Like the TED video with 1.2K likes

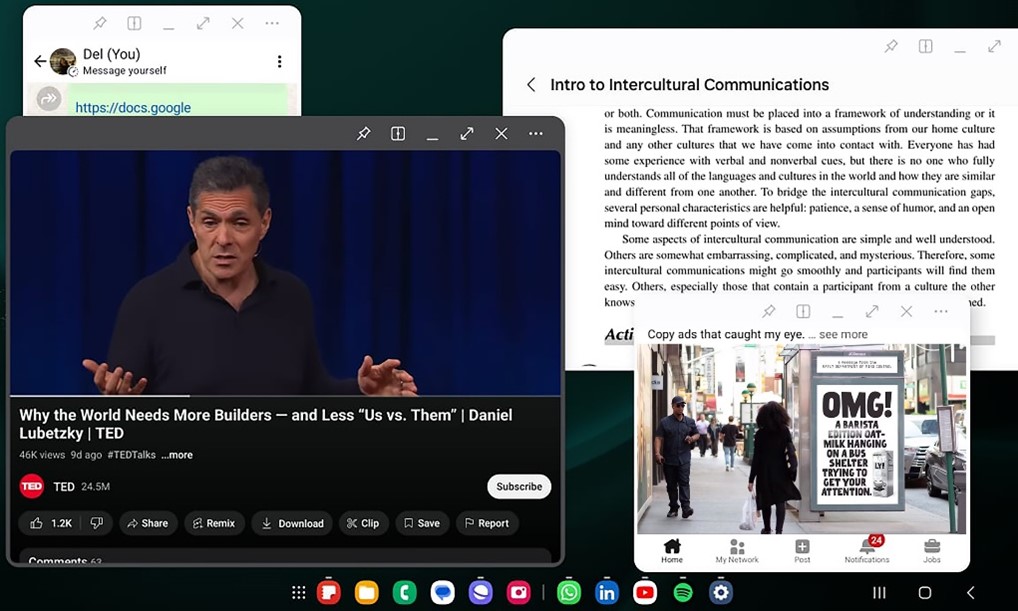point(52,523)
